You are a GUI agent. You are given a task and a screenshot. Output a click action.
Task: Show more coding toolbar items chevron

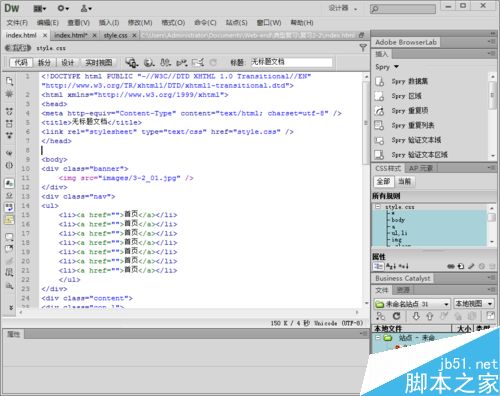pyautogui.click(x=11, y=307)
